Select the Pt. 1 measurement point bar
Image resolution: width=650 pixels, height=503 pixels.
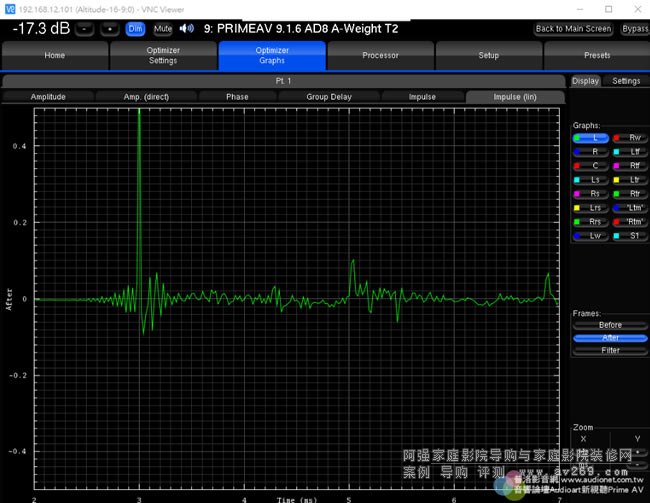pyautogui.click(x=283, y=80)
